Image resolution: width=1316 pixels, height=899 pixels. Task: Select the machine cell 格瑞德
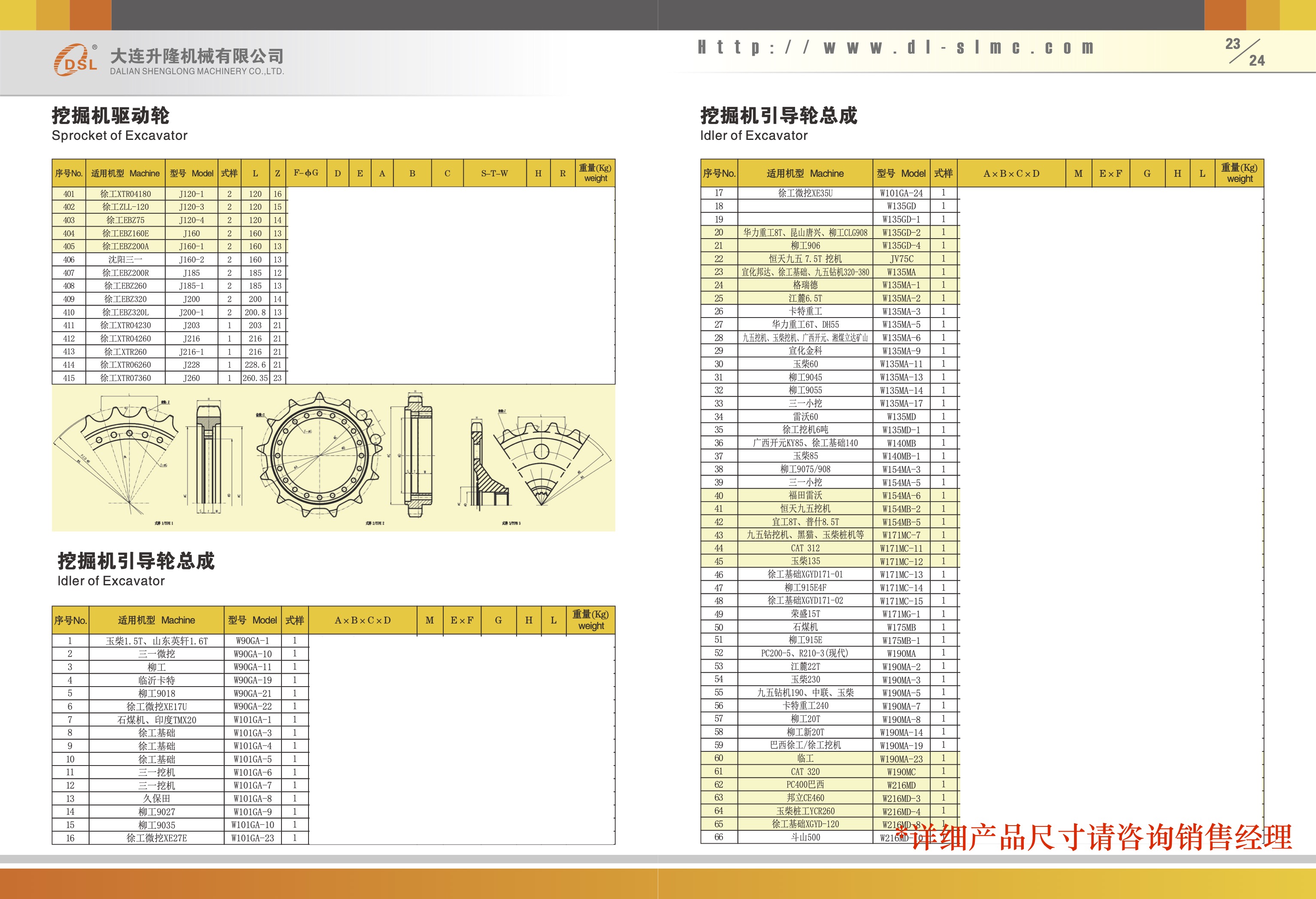coord(805,285)
